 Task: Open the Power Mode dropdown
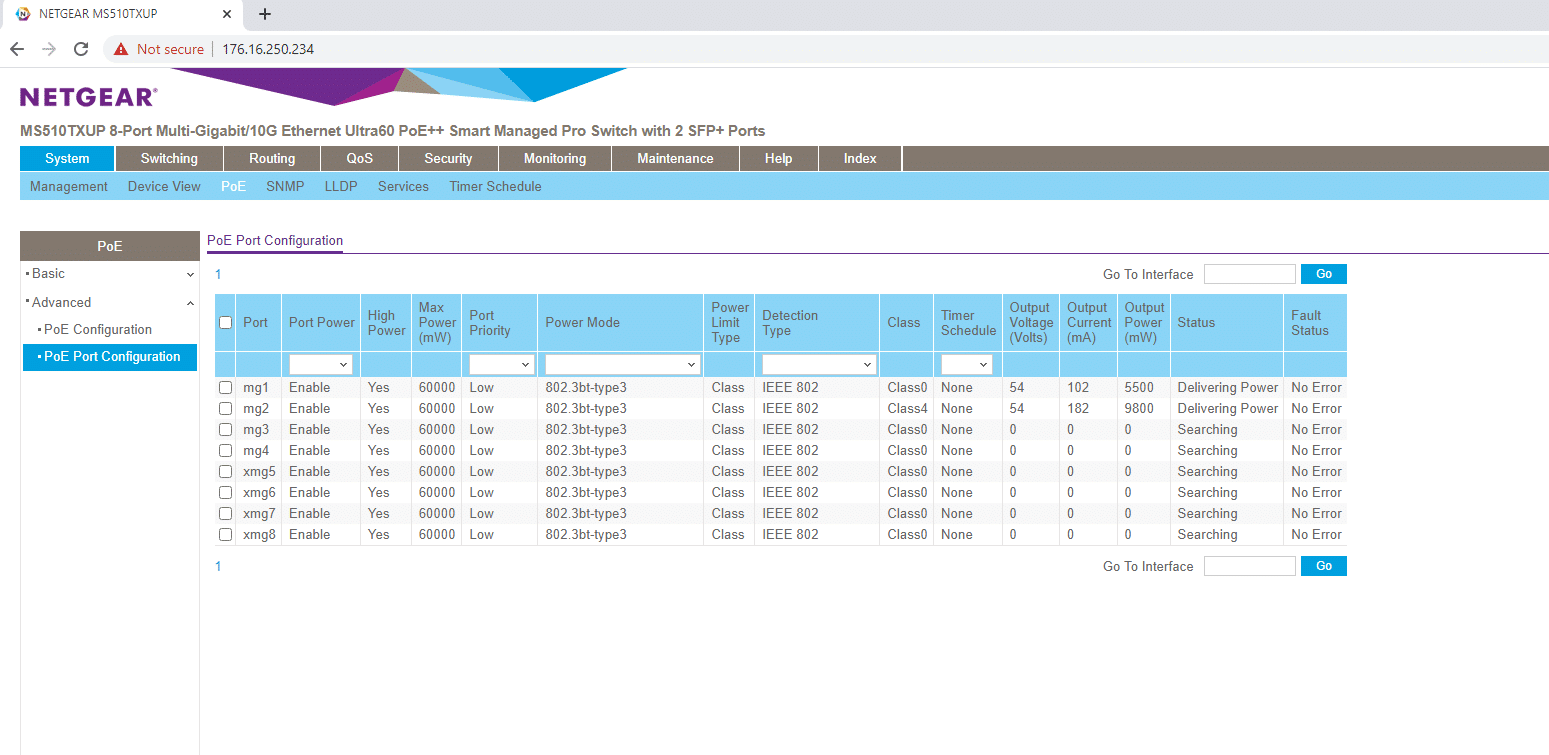tap(622, 365)
